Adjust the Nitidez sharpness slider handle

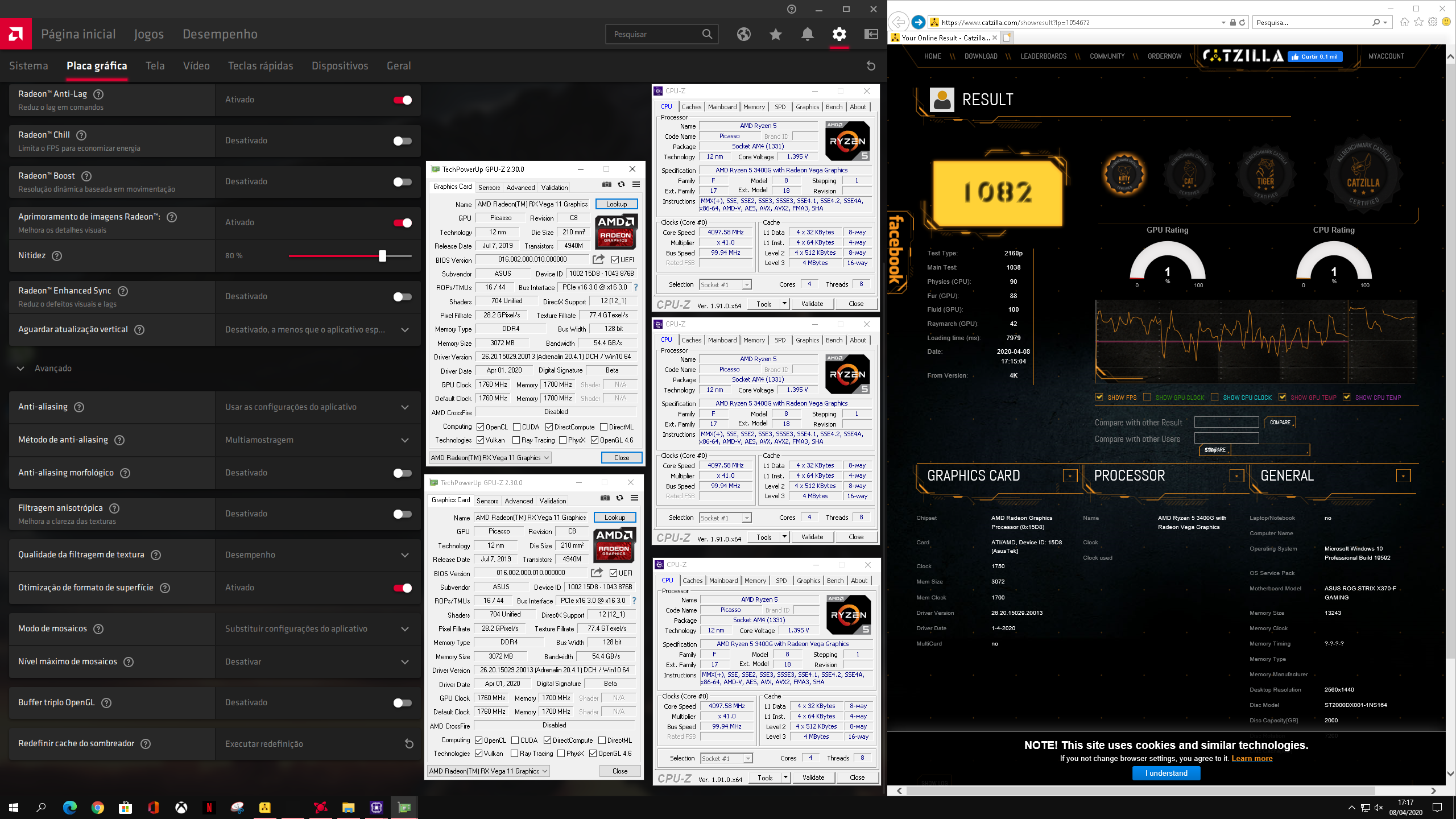coord(382,256)
